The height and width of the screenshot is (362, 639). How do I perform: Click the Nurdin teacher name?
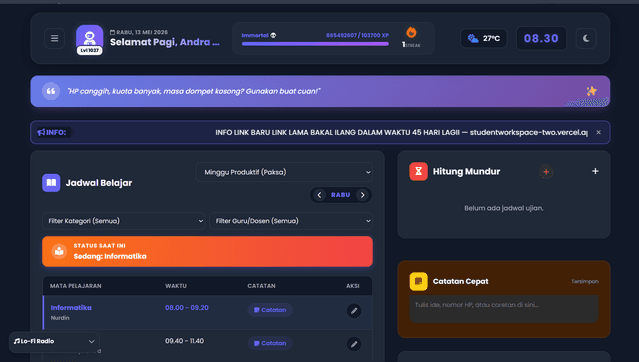coord(60,318)
